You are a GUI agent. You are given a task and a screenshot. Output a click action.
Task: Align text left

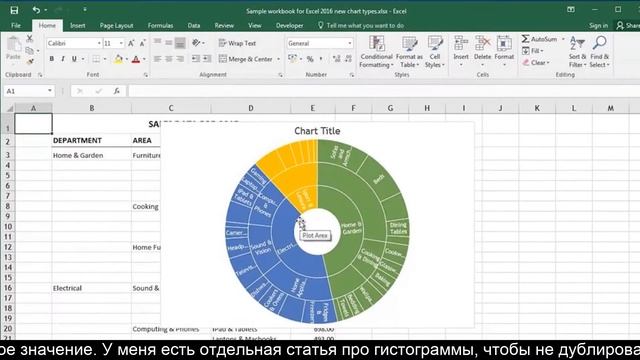157,59
